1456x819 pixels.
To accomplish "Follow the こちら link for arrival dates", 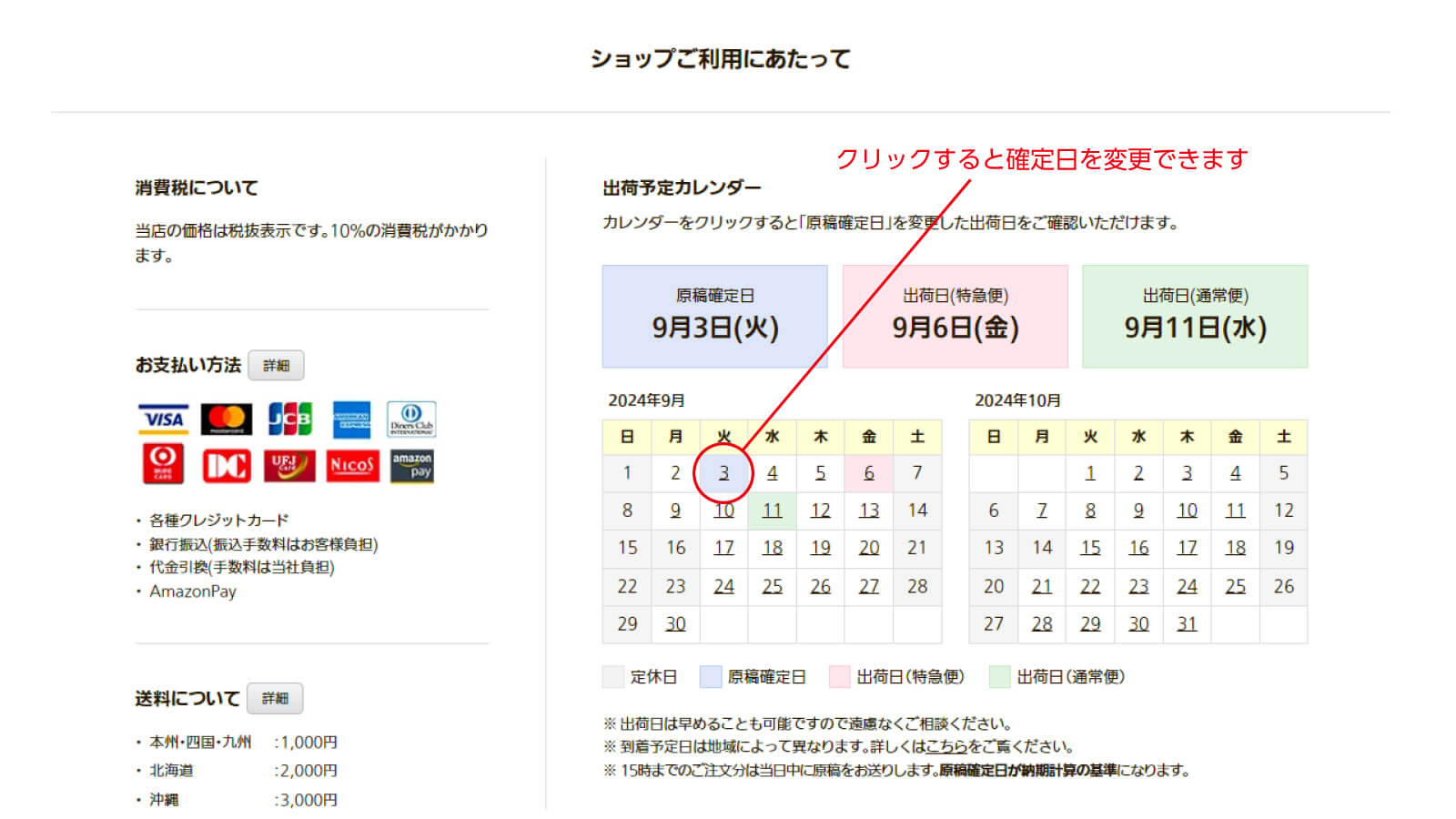I will 946,747.
